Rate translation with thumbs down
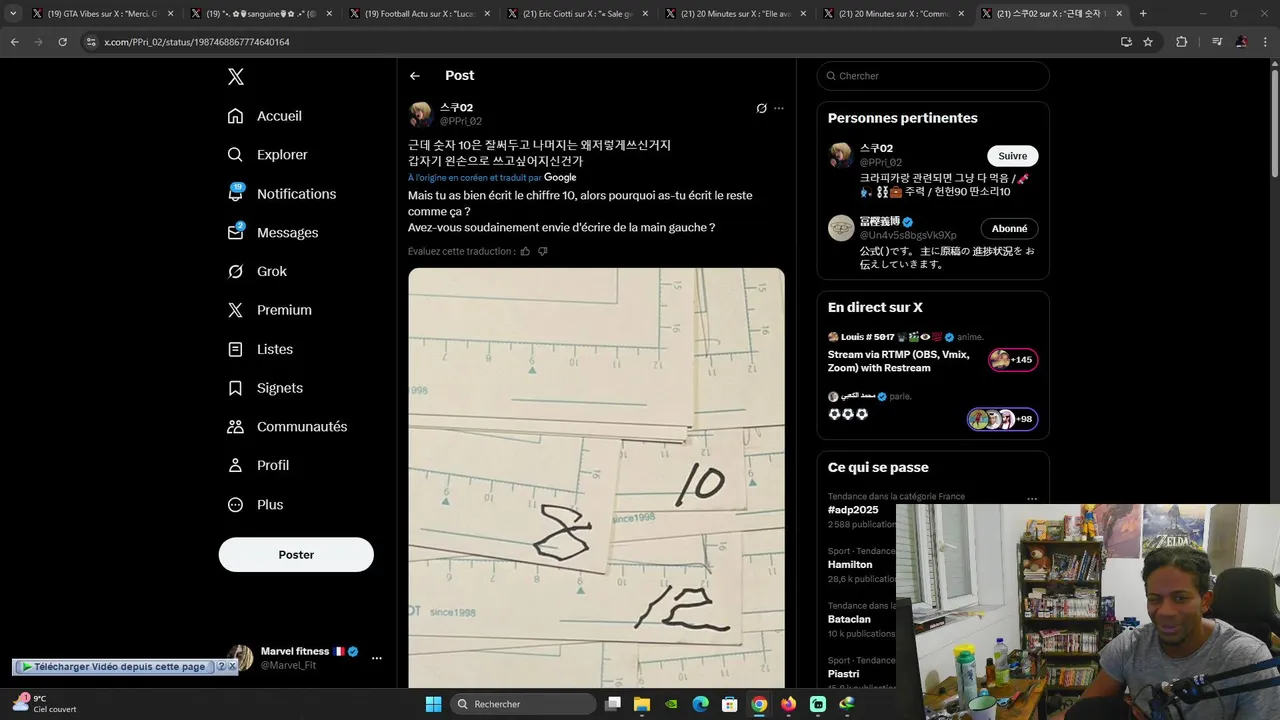1280x720 pixels. pos(543,252)
